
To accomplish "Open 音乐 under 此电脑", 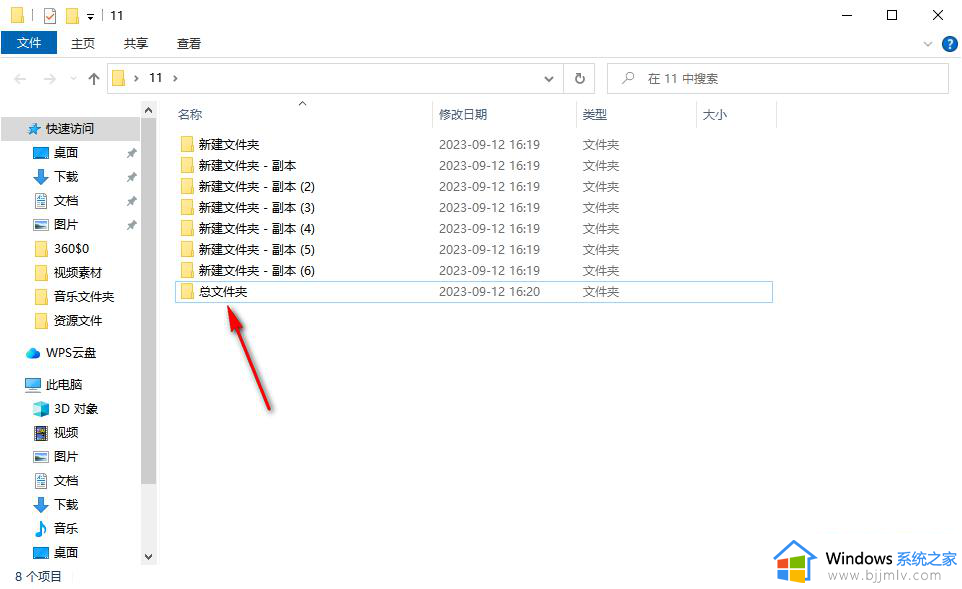I will tap(66, 528).
